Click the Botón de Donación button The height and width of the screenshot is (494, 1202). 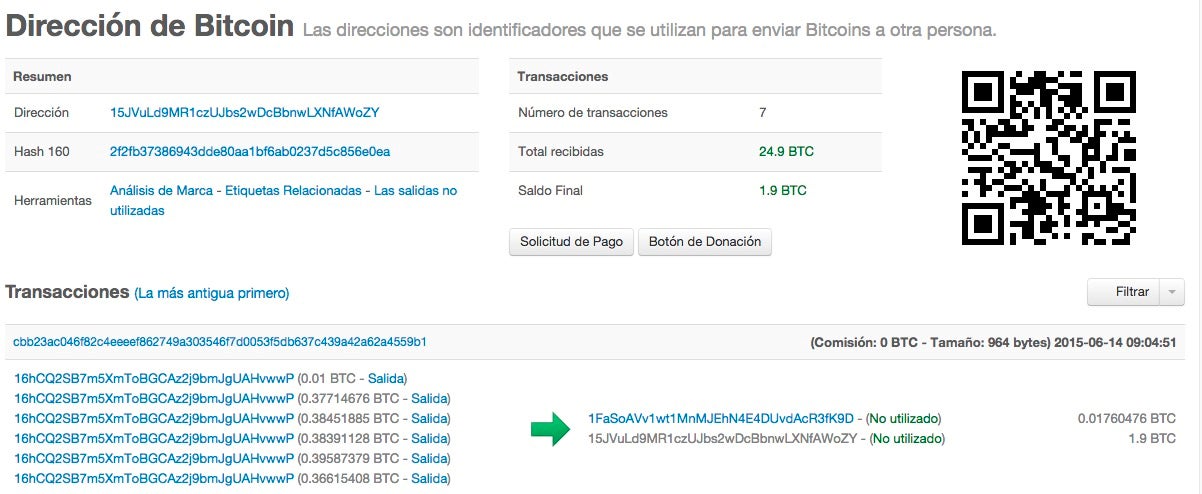point(705,241)
